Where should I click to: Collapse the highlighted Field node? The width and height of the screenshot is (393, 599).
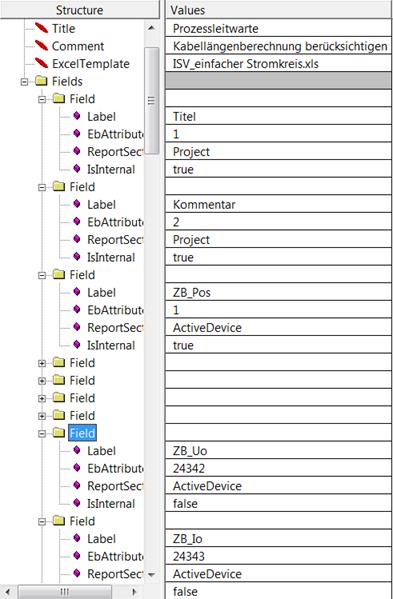[x=42, y=434]
